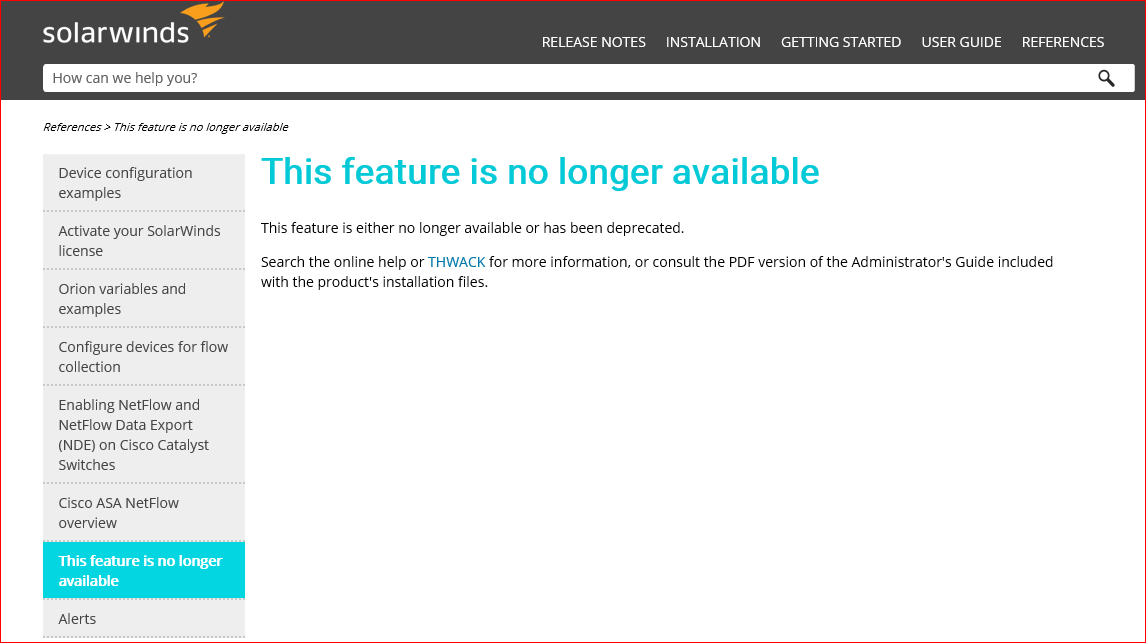Open Alerts in the sidebar
The image size is (1146, 643).
pos(144,619)
